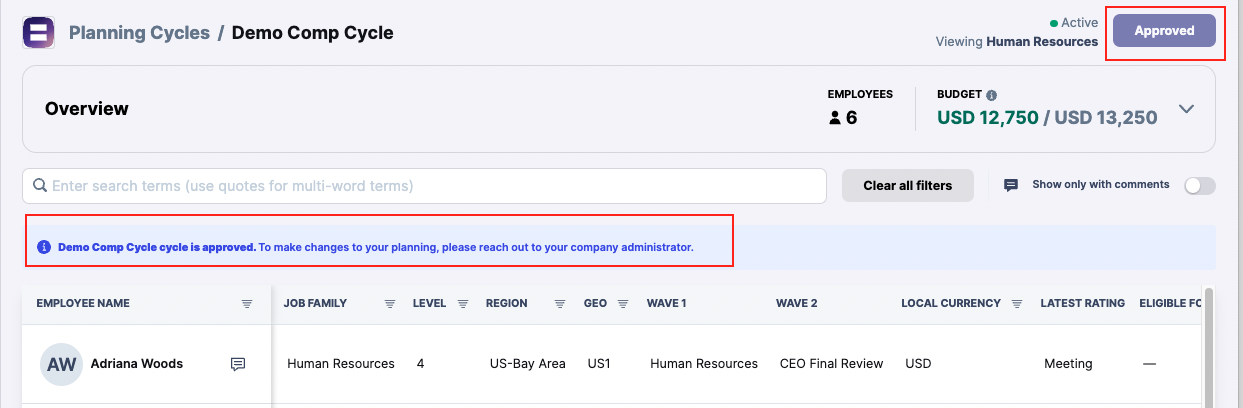
Task: Go to Planning Cycles breadcrumb
Action: pyautogui.click(x=139, y=33)
